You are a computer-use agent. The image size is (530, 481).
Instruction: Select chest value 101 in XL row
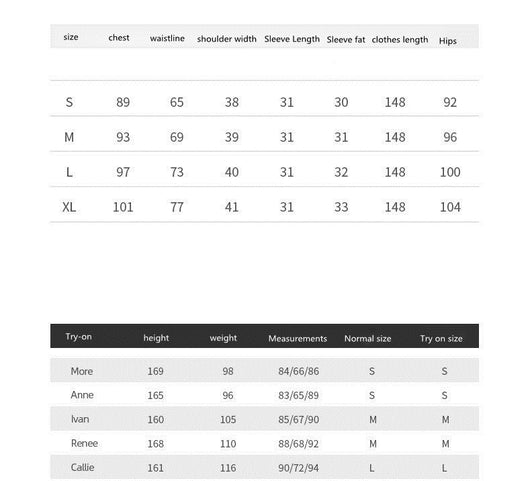123,207
